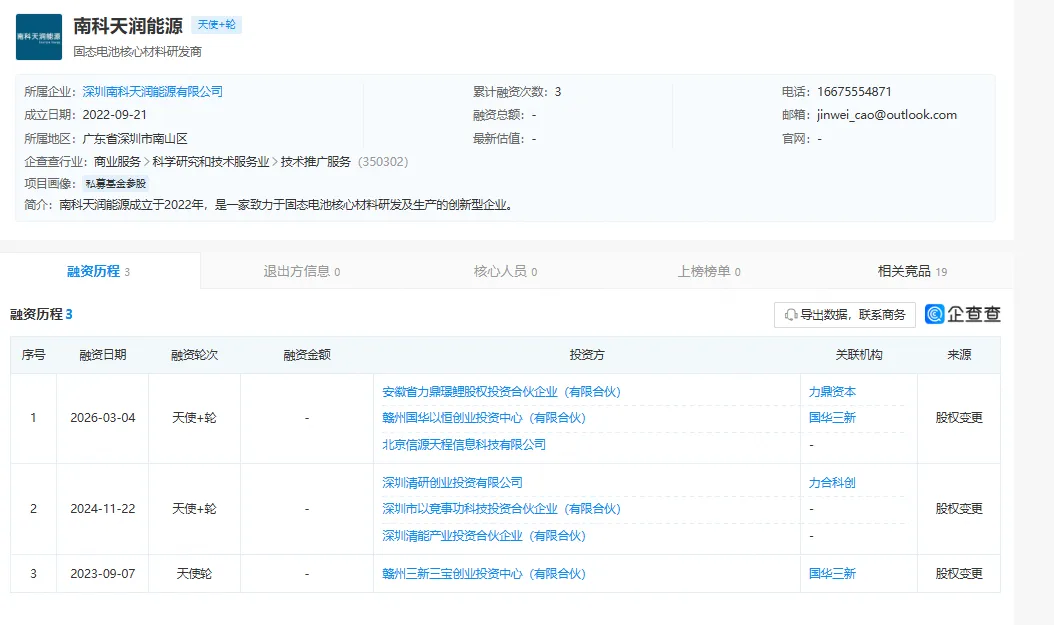Open 深圳南科天润能源有限公司 company link
Screen dimensions: 1054x625
[x=153, y=91]
